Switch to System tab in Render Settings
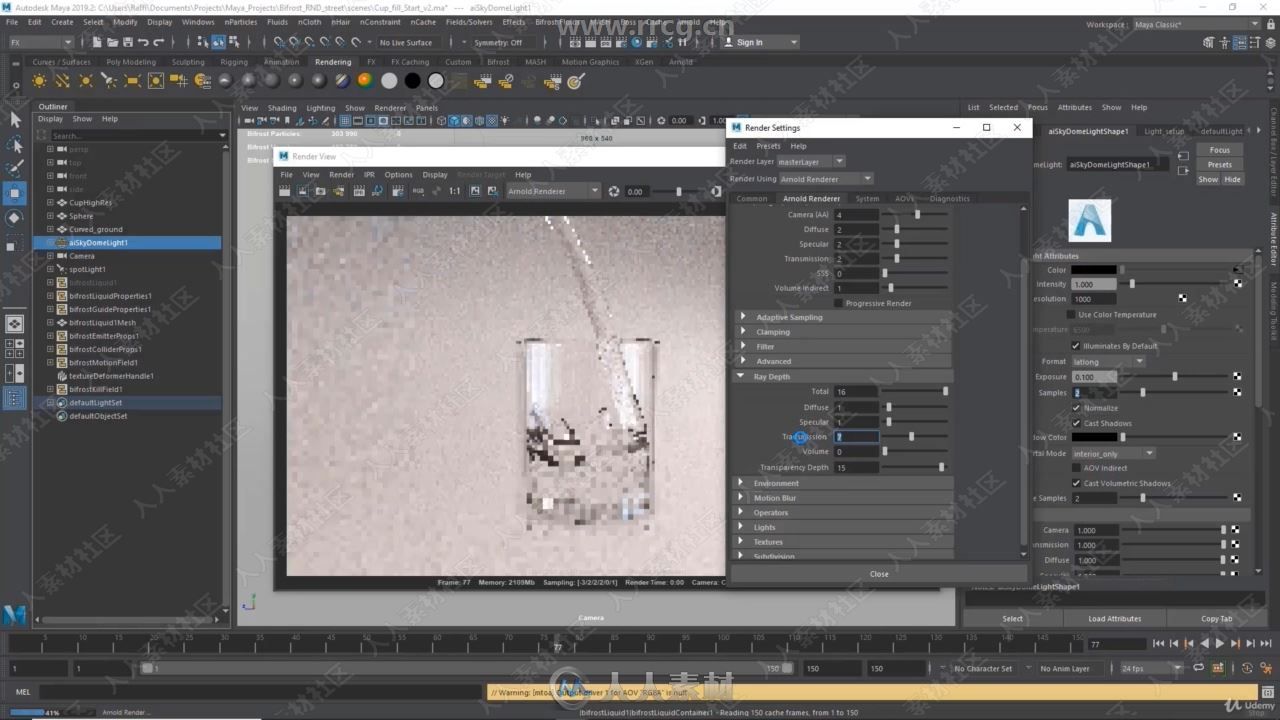1280x720 pixels. pyautogui.click(x=867, y=198)
